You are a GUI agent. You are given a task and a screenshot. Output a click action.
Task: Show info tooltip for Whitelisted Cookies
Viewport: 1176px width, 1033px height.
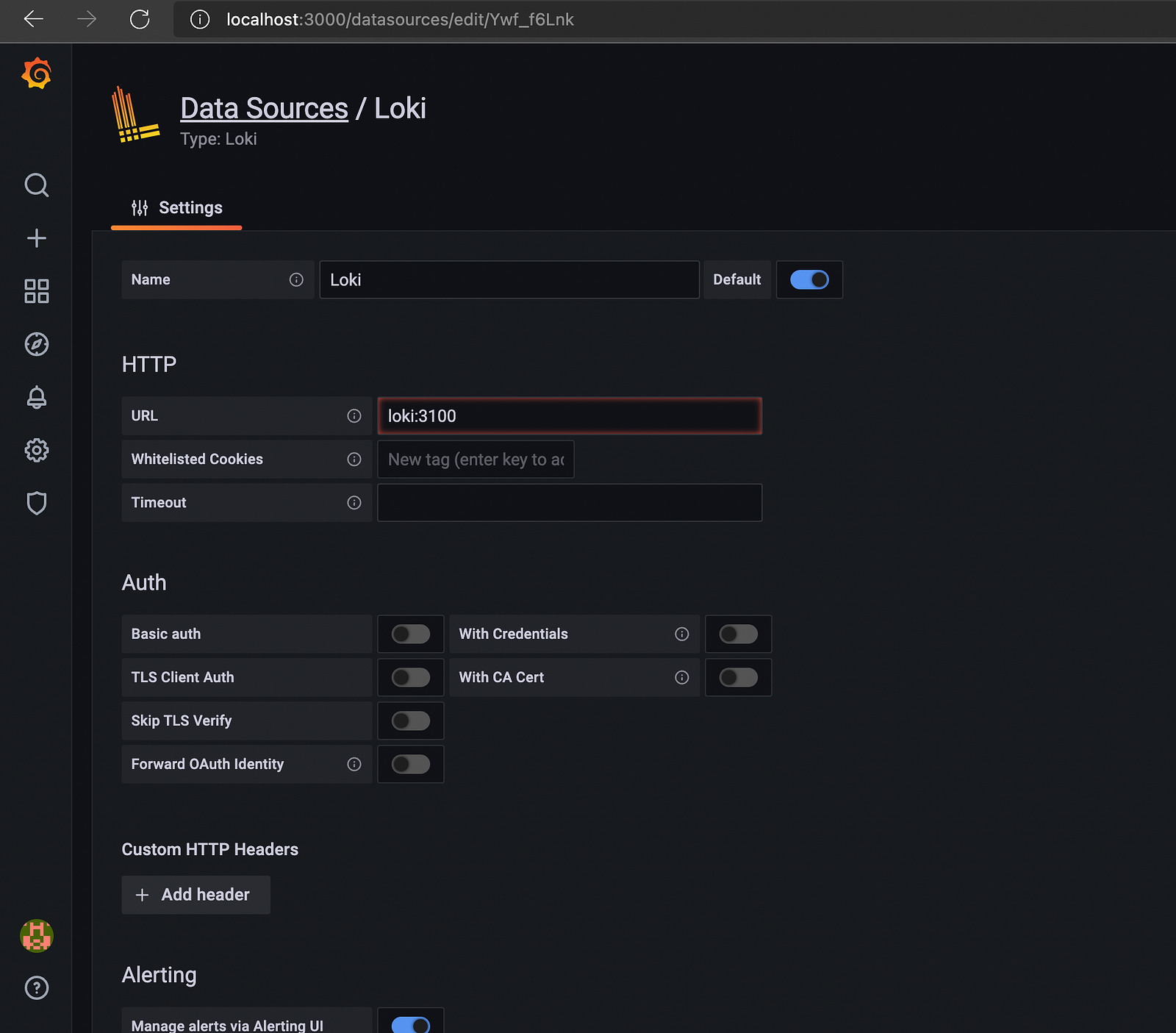click(x=354, y=460)
